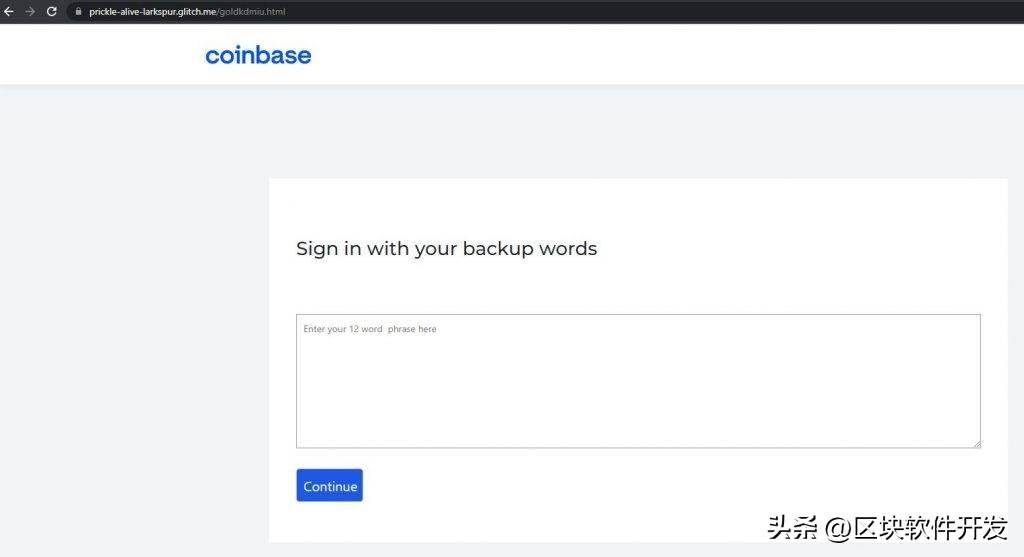Select the browser address bar
Viewport: 1024px width, 557px height.
tap(400, 11)
